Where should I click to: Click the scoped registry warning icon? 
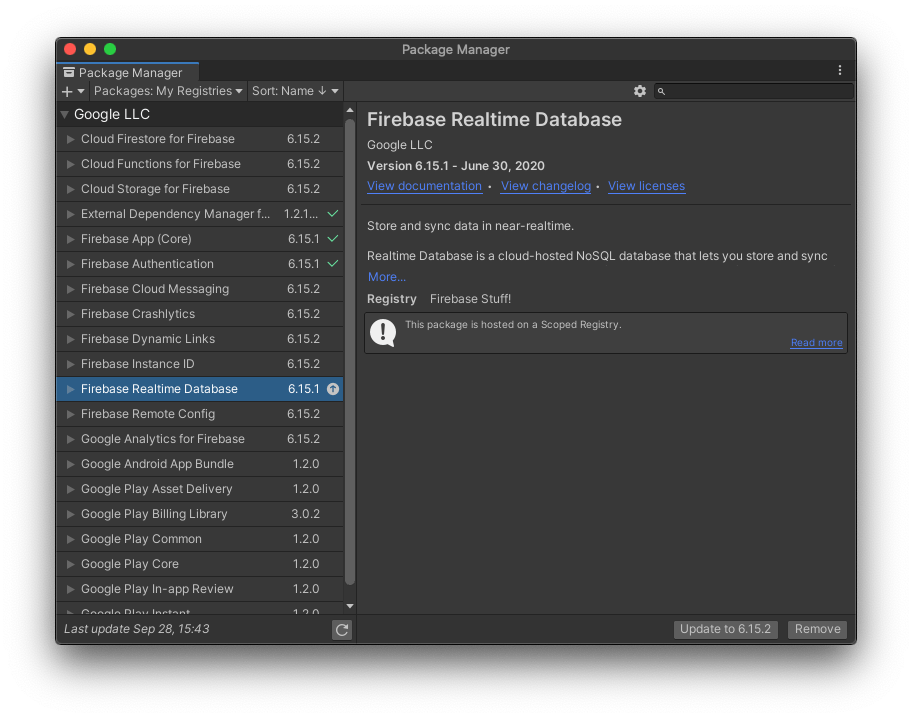[383, 333]
